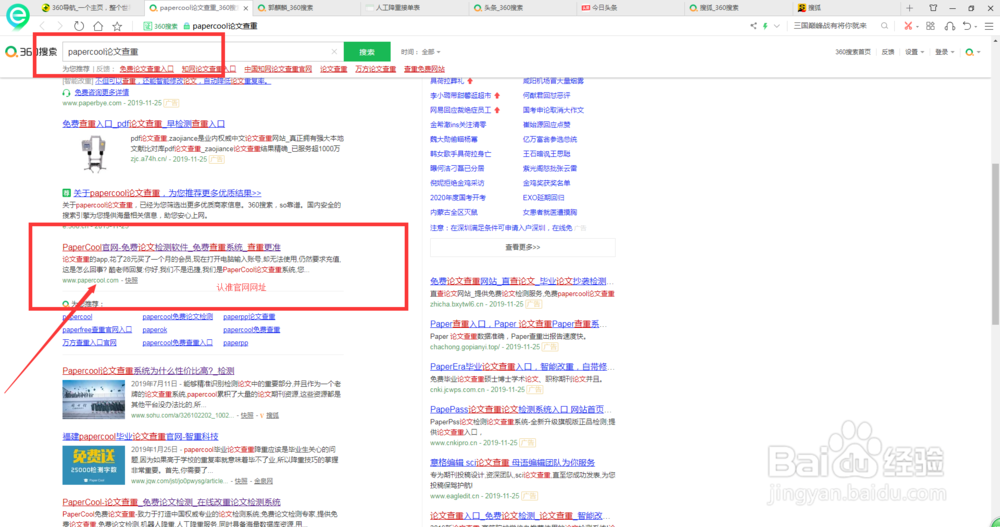
Task: Go back with the back arrow
Action: coord(42,26)
